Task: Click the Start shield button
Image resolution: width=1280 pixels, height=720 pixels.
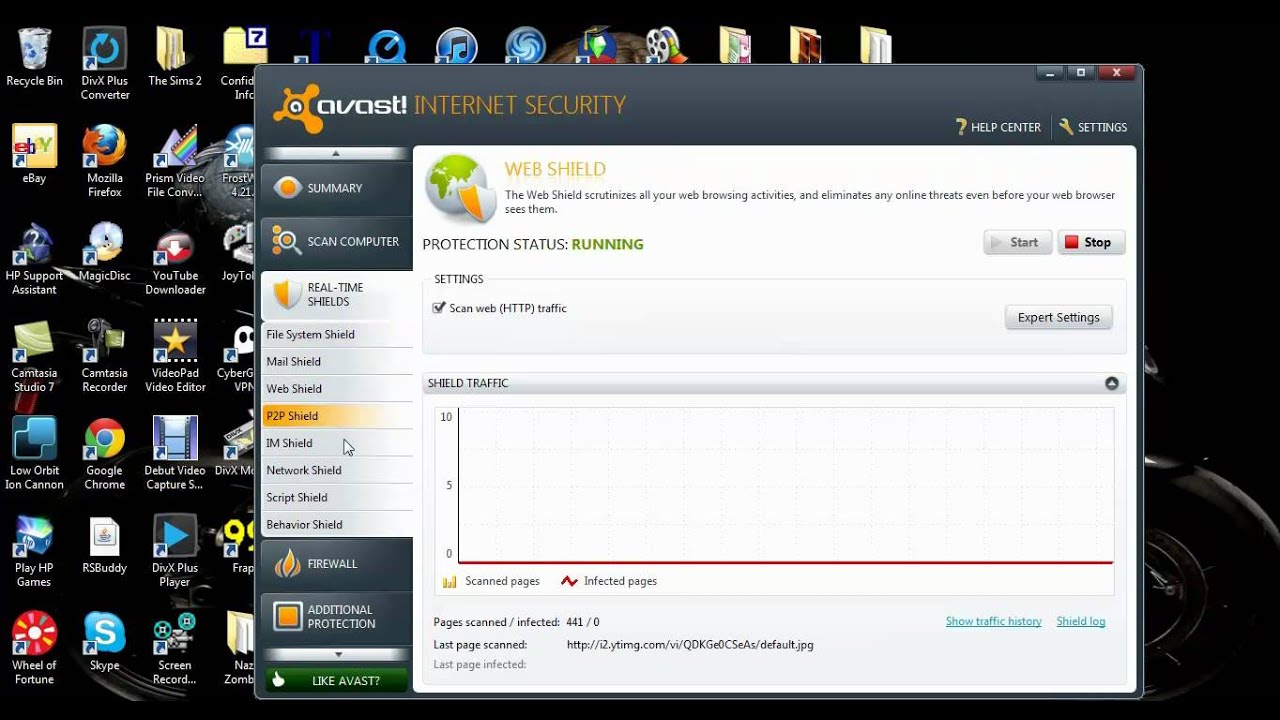Action: (x=1017, y=242)
